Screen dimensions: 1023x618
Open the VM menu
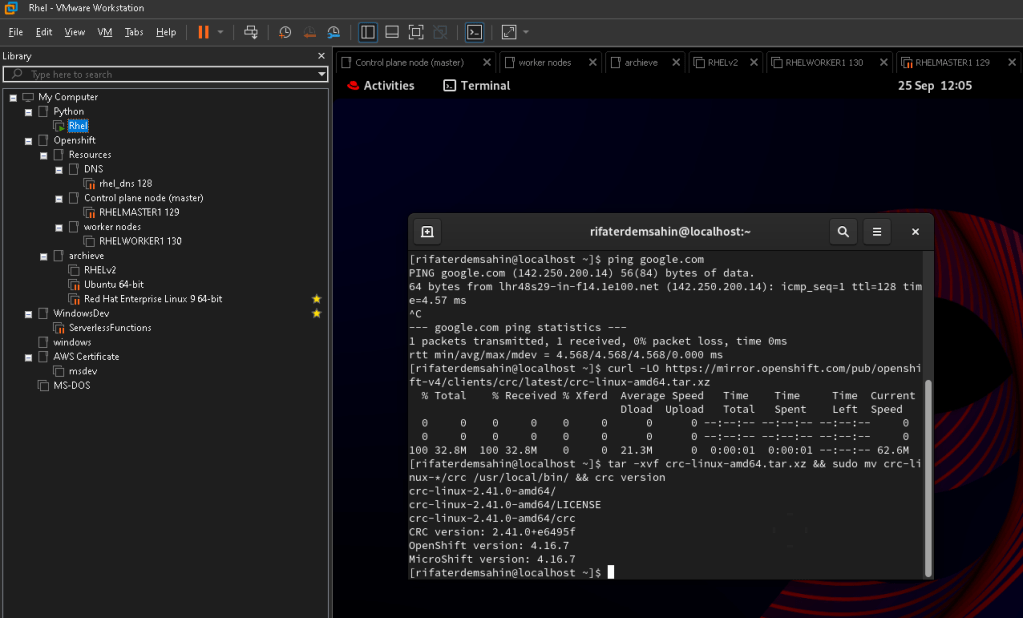[x=104, y=32]
